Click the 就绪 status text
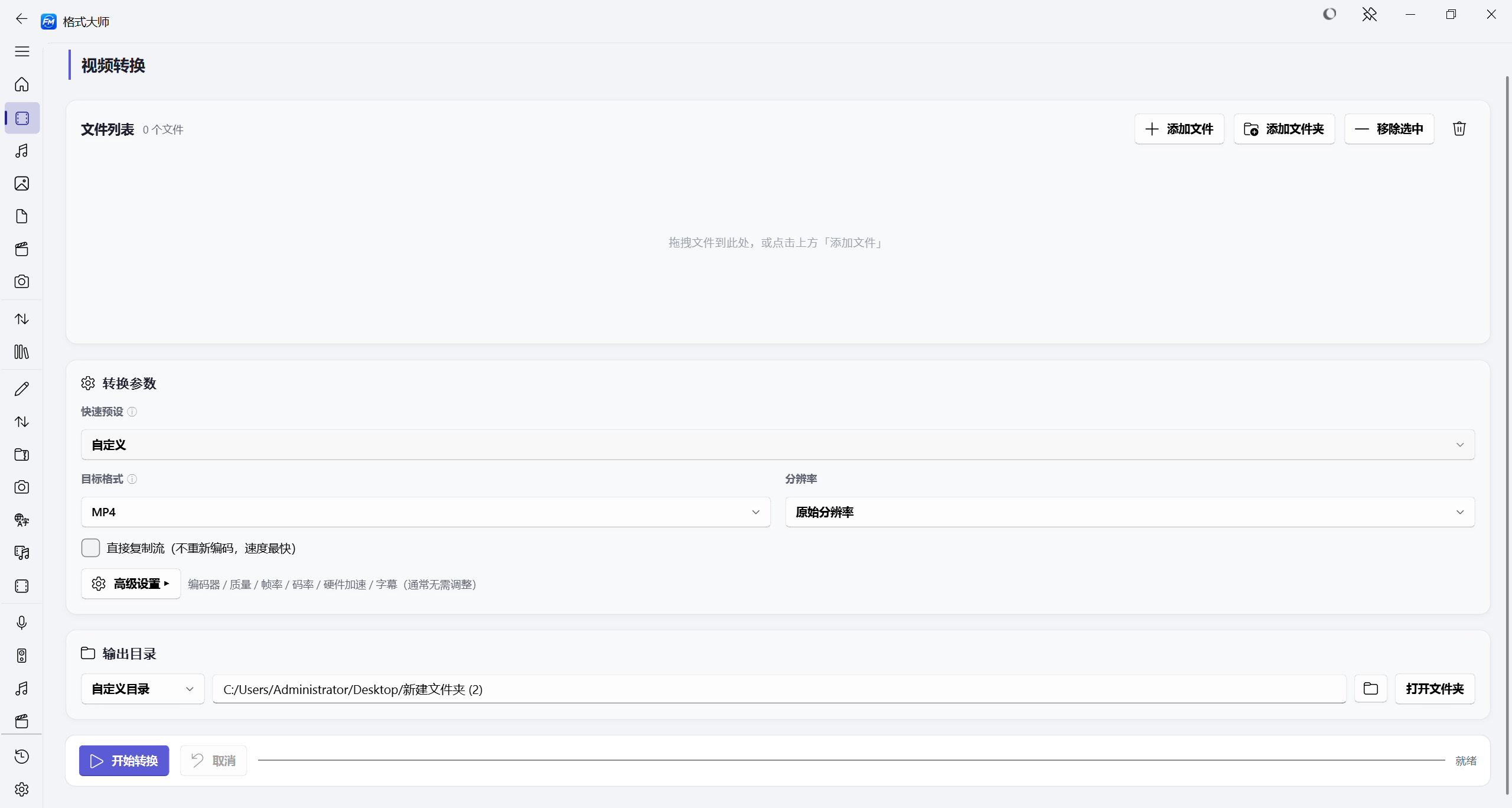 [x=1466, y=761]
